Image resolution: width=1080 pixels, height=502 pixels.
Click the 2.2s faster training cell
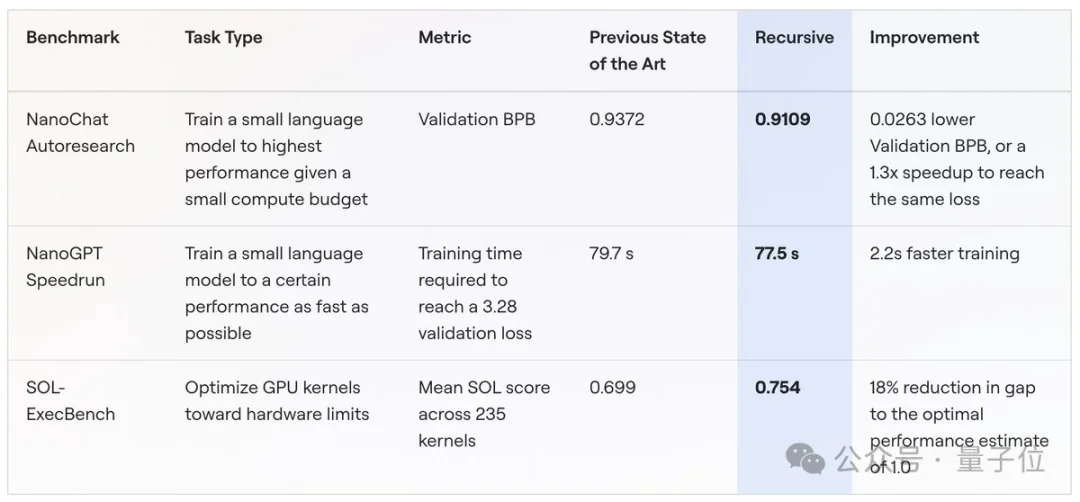(x=944, y=253)
